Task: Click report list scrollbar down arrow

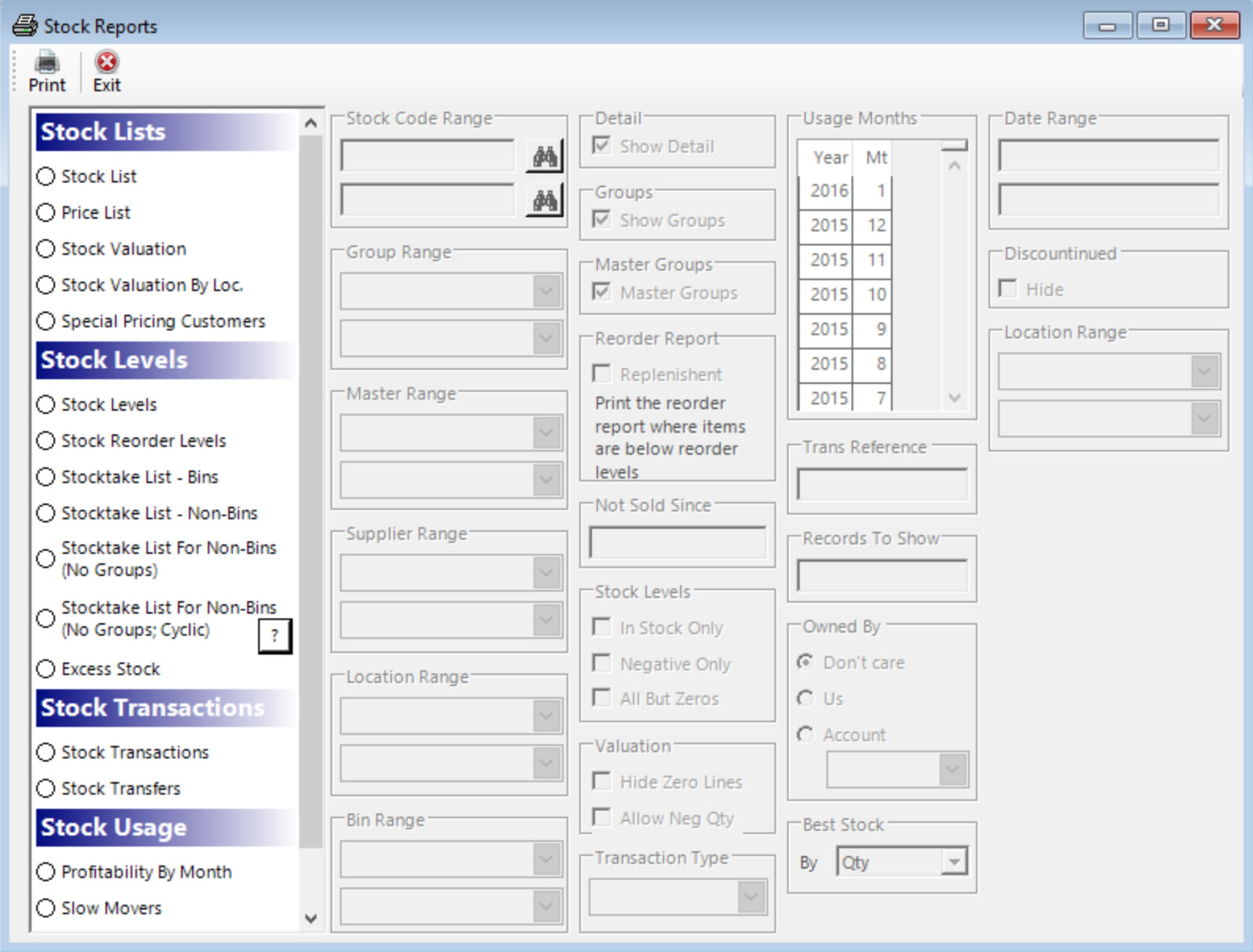Action: tap(311, 918)
